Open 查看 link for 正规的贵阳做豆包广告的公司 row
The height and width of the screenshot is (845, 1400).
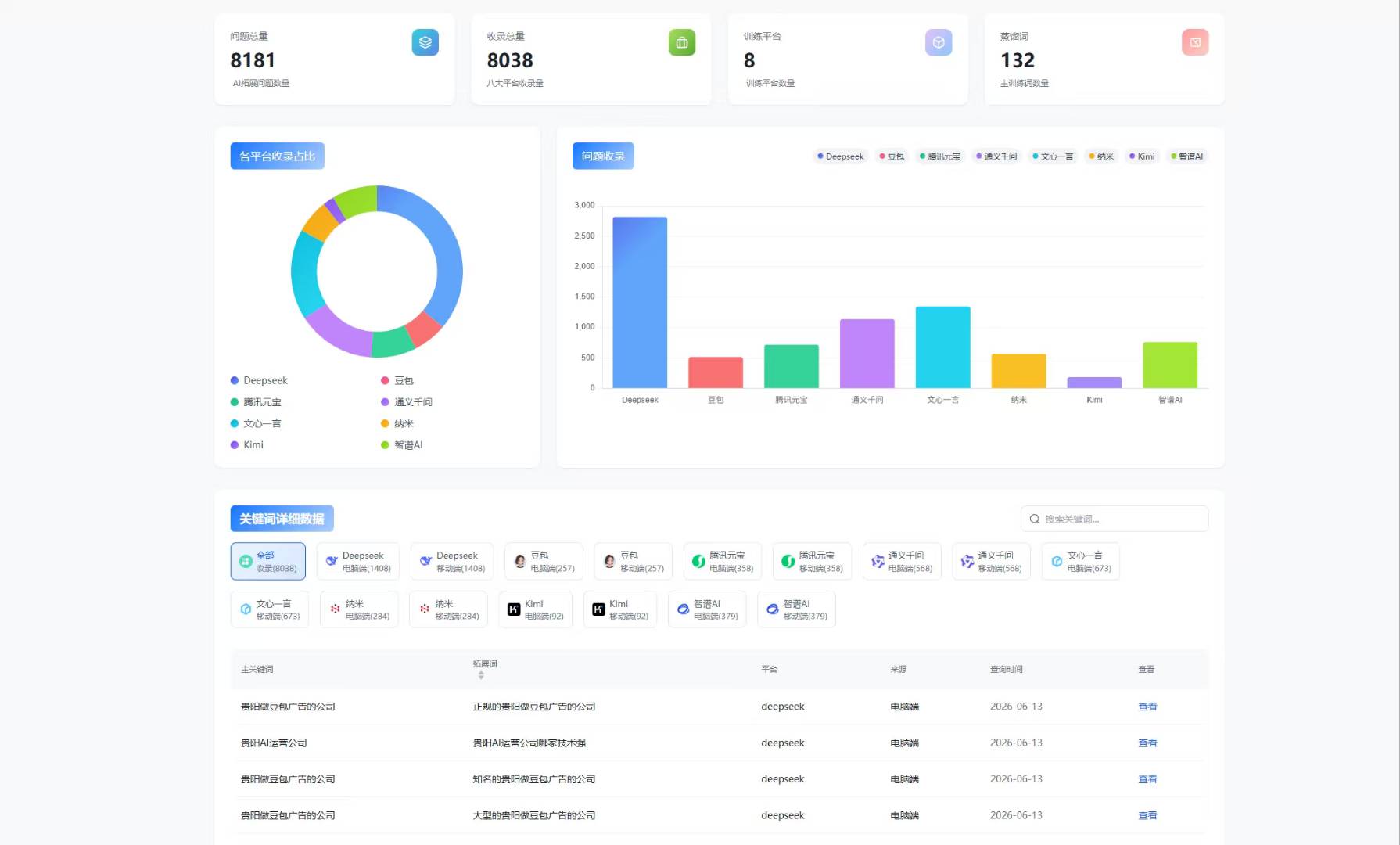(1147, 707)
